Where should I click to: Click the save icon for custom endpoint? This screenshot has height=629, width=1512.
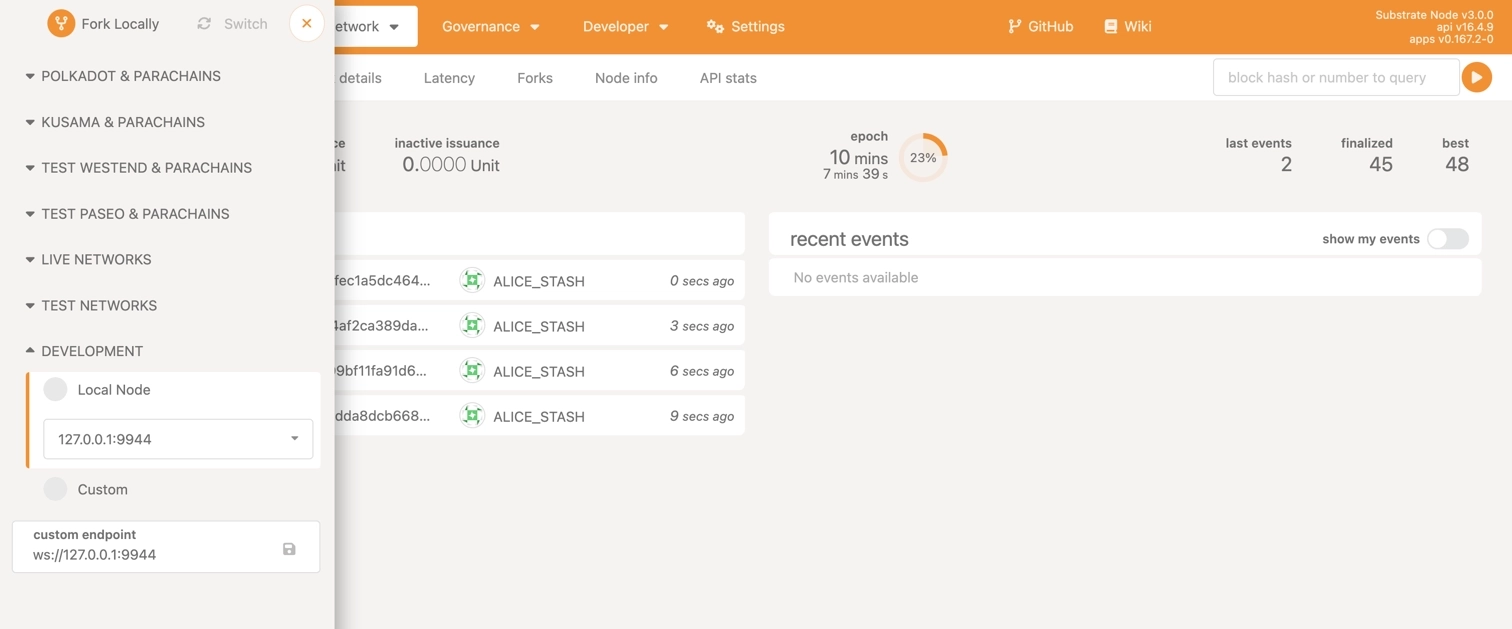tap(289, 548)
